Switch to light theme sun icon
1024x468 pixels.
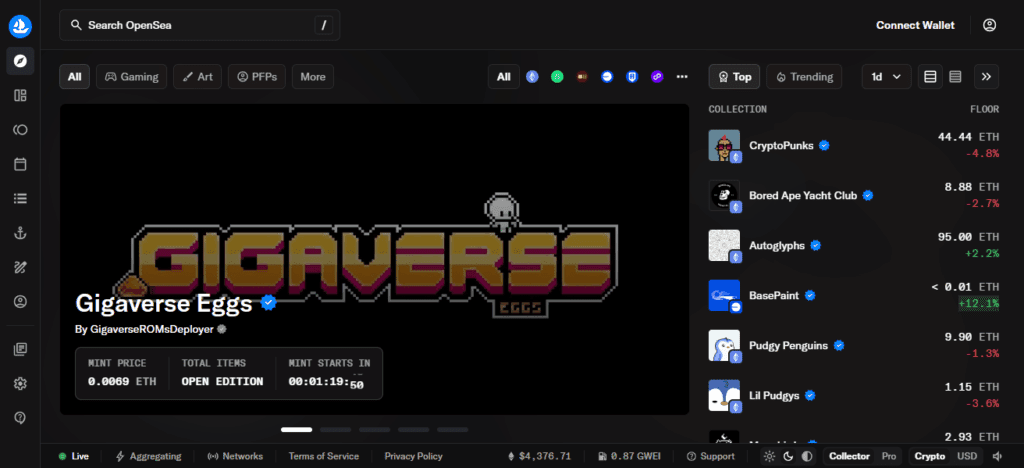(x=769, y=456)
